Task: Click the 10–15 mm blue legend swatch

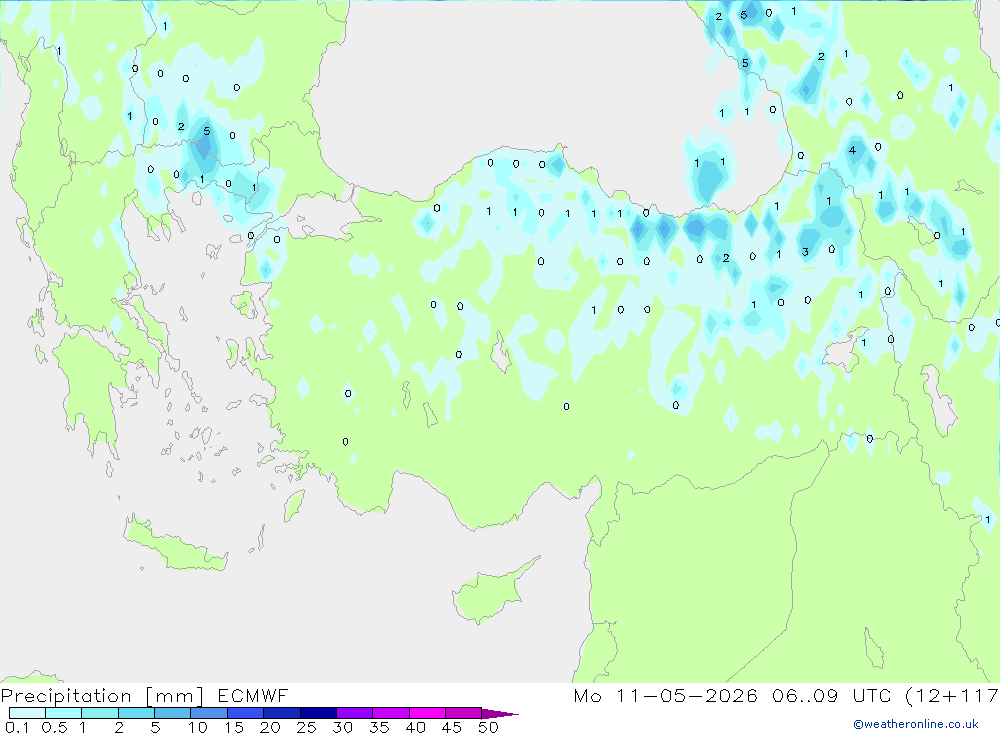Action: [x=209, y=713]
